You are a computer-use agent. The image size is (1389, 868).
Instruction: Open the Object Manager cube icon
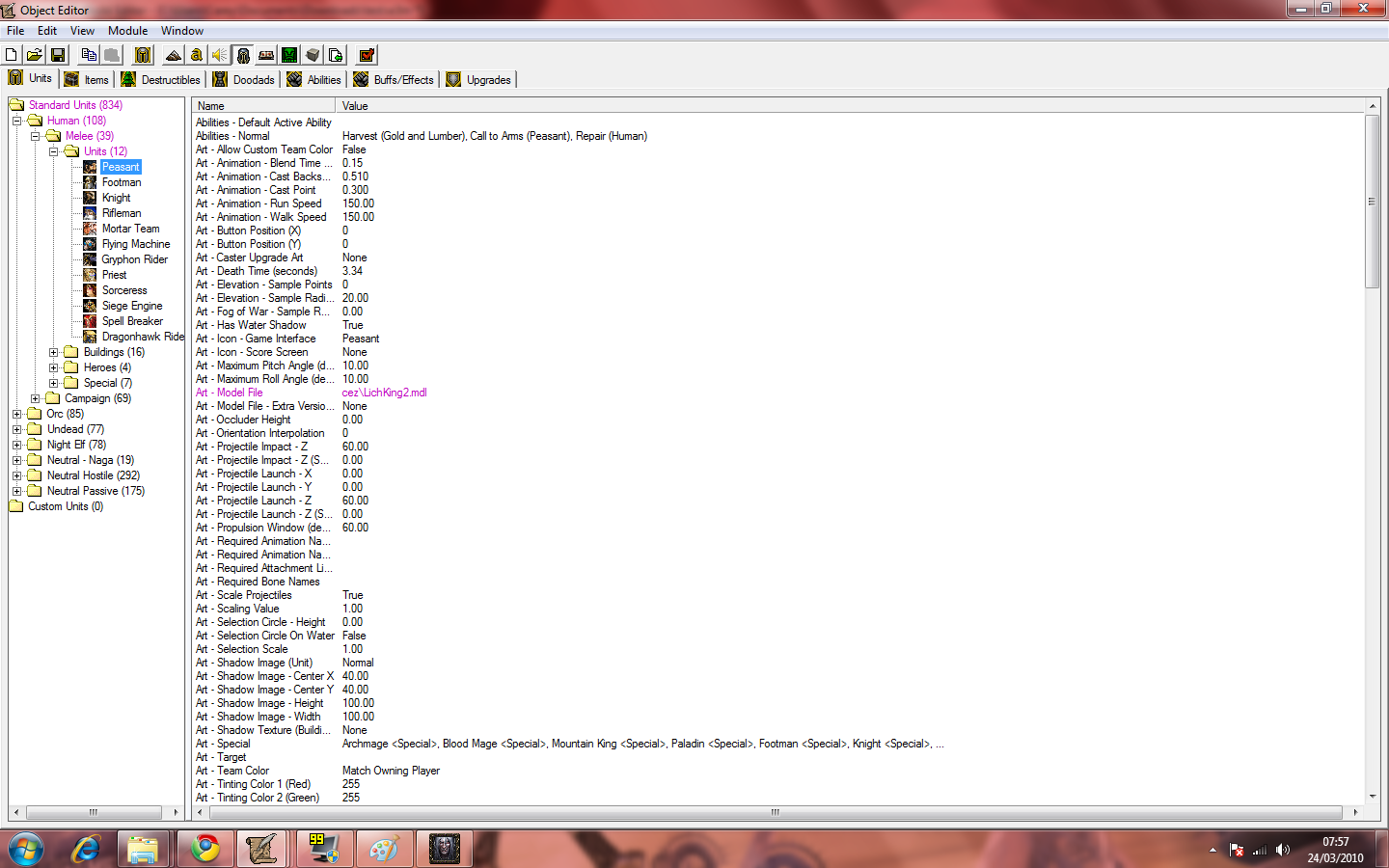point(313,55)
